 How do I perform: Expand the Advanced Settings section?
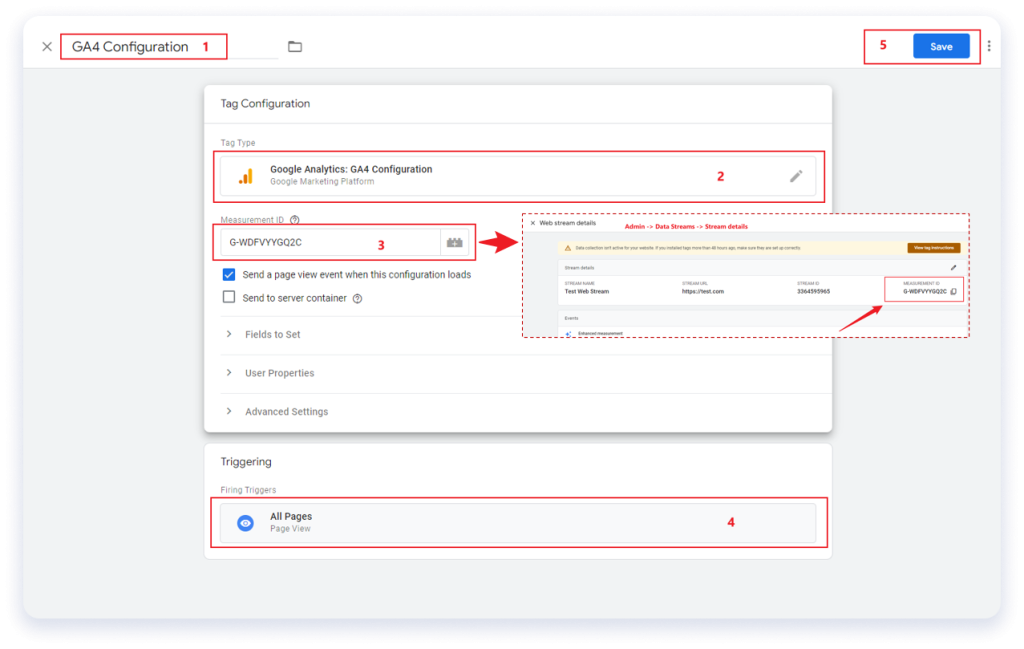click(286, 411)
